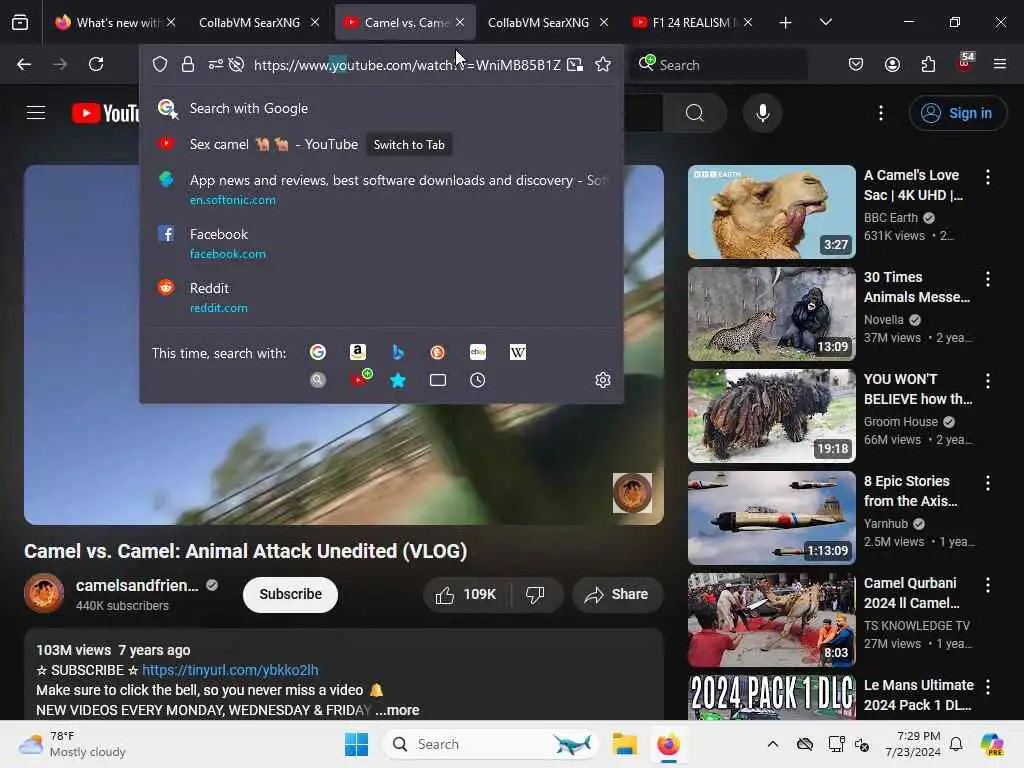
Task: Start YouTube voice search with microphone
Action: click(762, 113)
